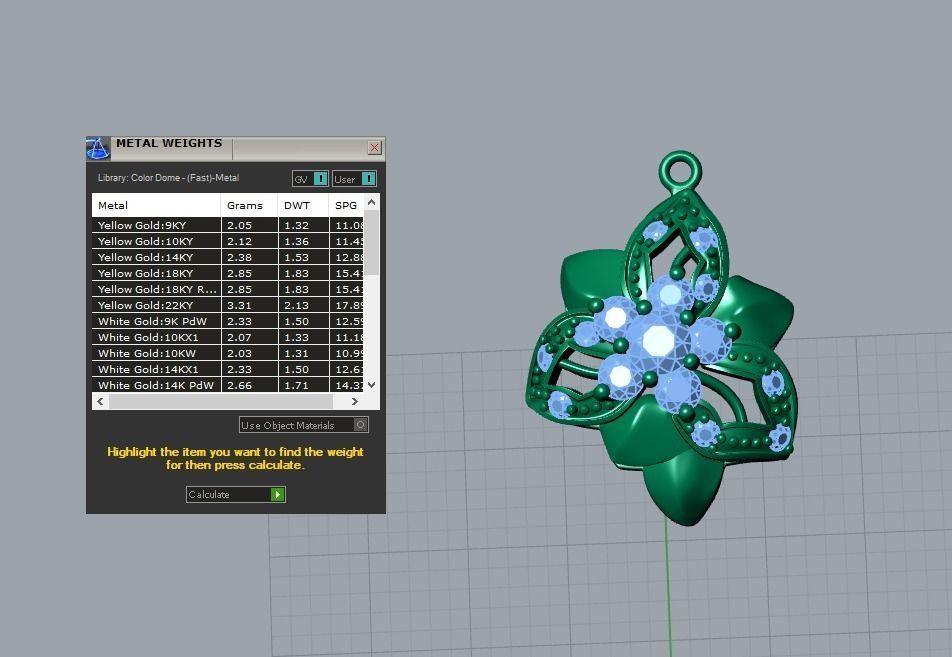Close the Metal Weights panel

point(375,148)
